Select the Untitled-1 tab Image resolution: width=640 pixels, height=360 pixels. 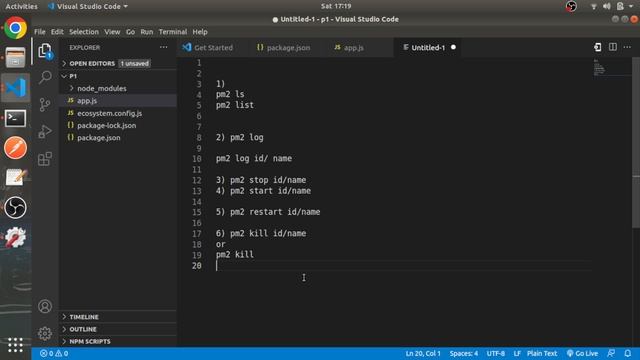tap(427, 47)
